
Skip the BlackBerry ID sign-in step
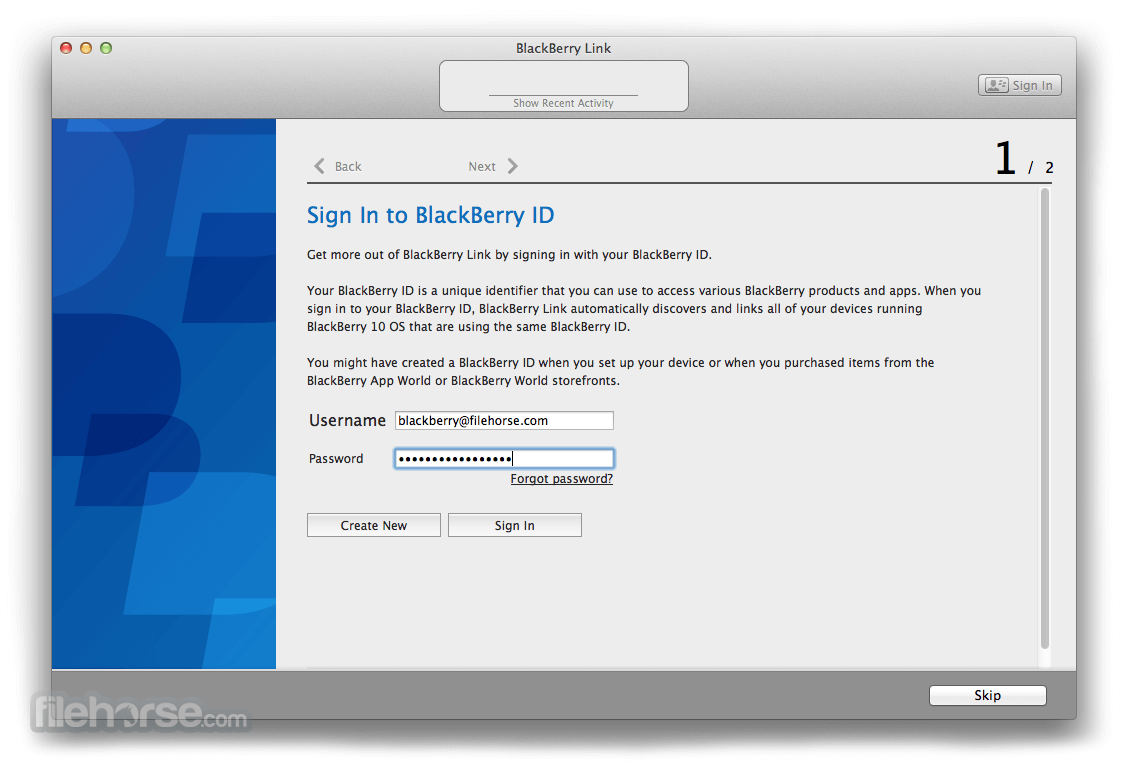pos(987,695)
